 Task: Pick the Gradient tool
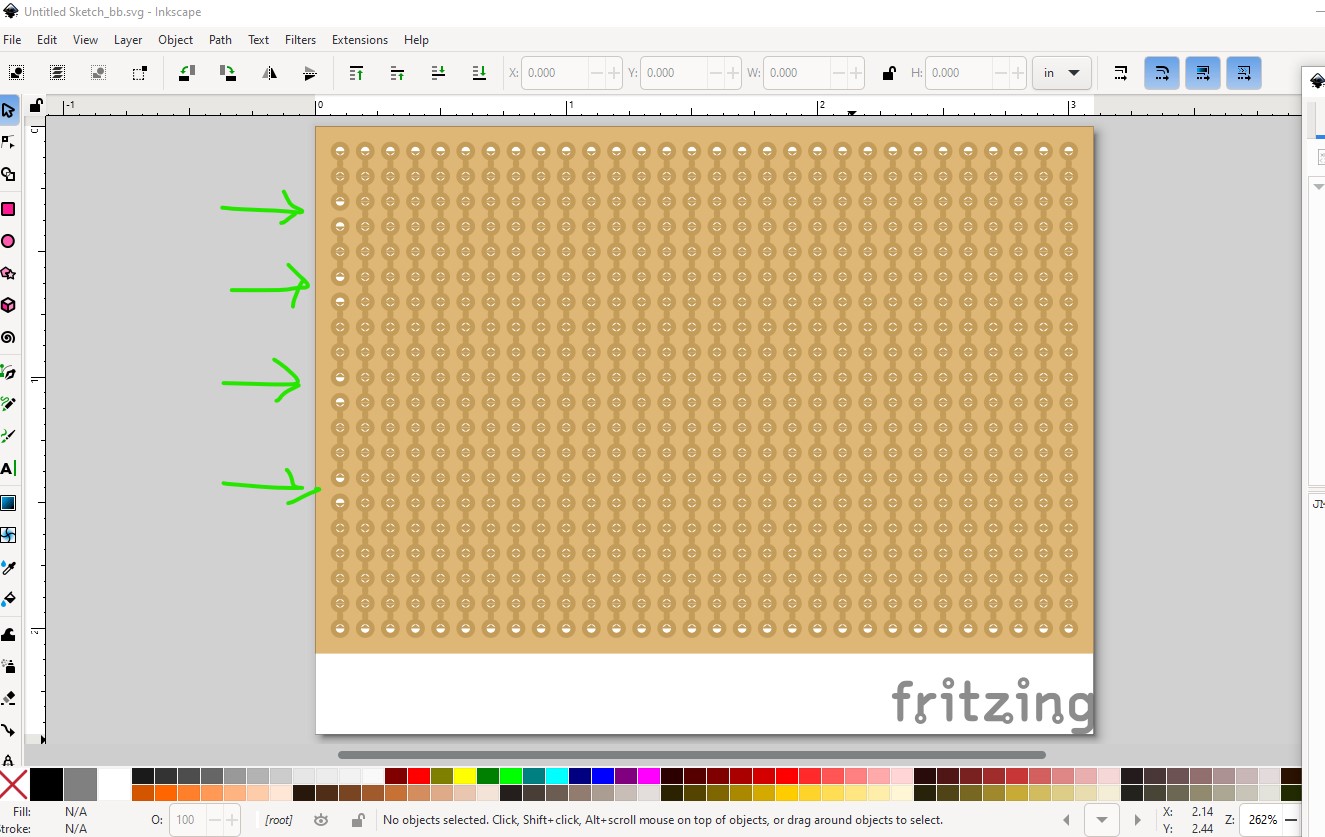click(x=8, y=502)
